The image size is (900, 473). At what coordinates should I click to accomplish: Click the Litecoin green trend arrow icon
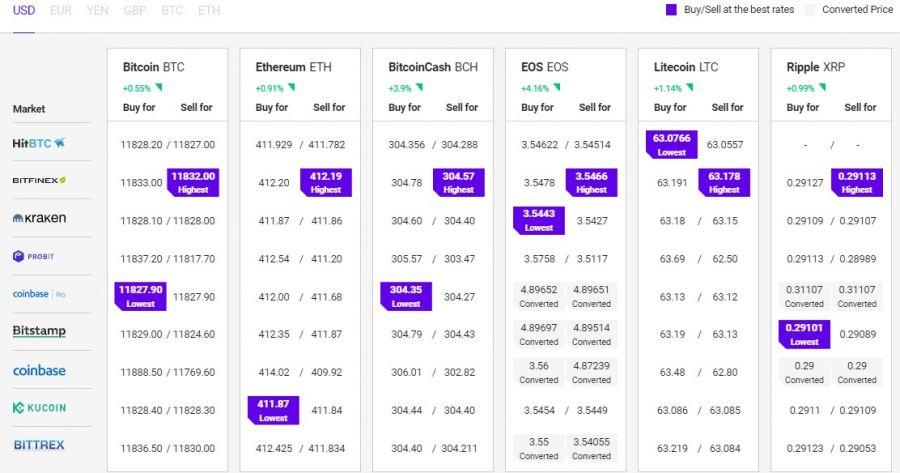pyautogui.click(x=689, y=87)
